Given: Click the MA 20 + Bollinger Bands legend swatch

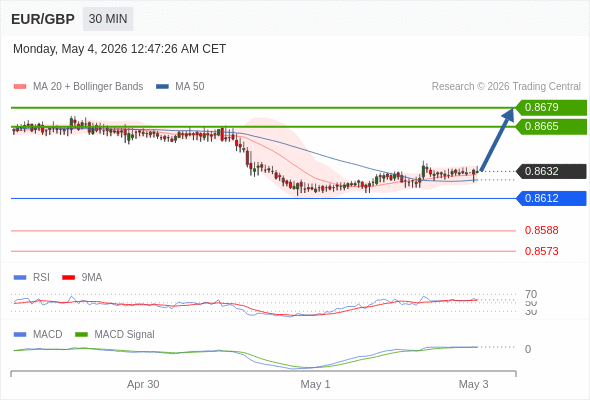Looking at the screenshot, I should click(20, 87).
